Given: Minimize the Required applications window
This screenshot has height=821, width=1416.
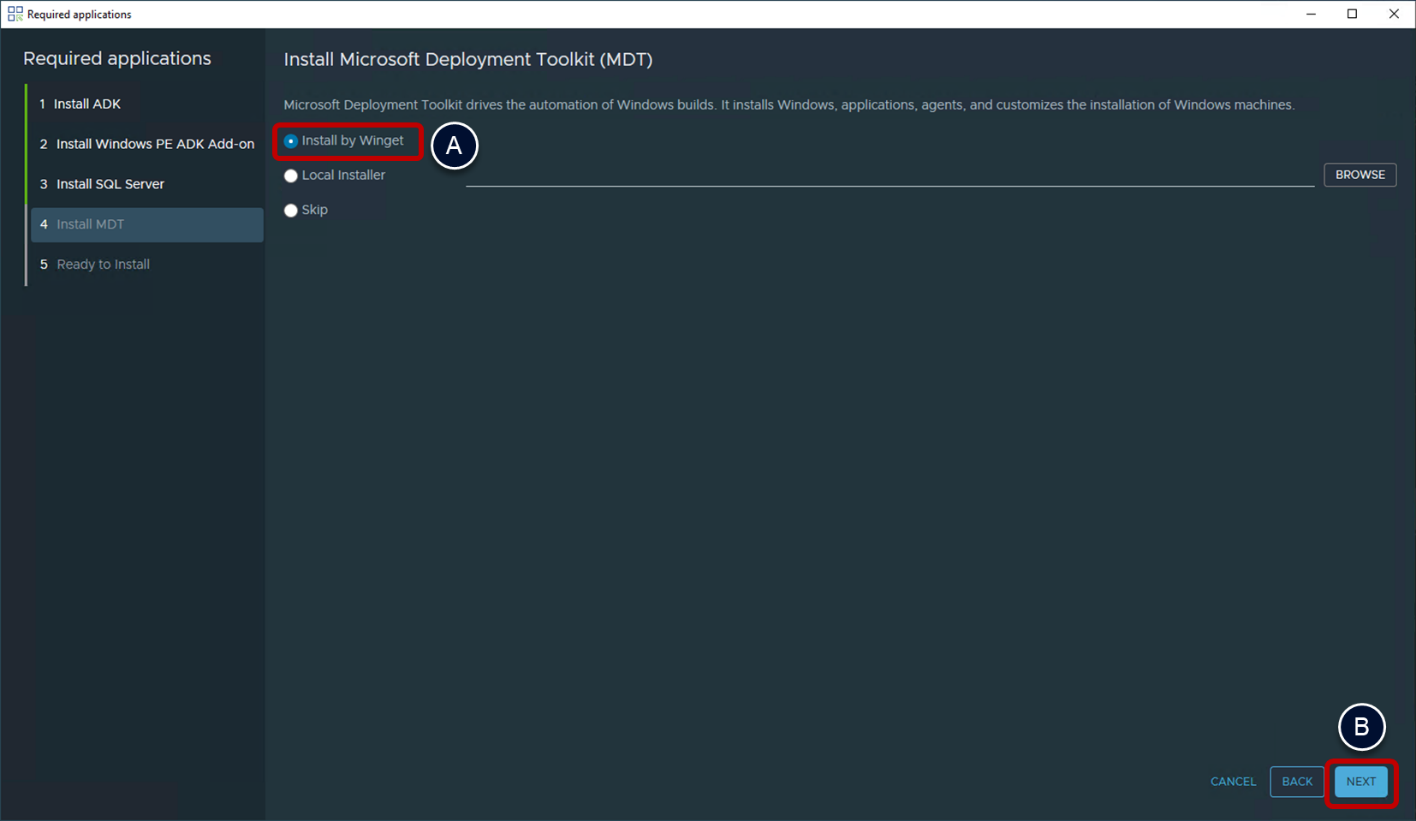Looking at the screenshot, I should point(1310,14).
